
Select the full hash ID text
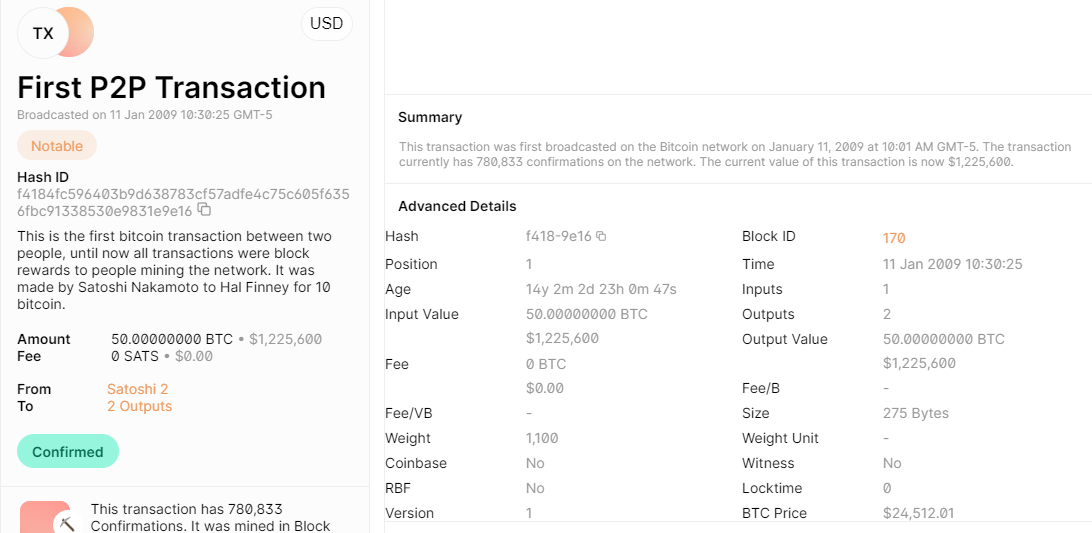coord(183,201)
